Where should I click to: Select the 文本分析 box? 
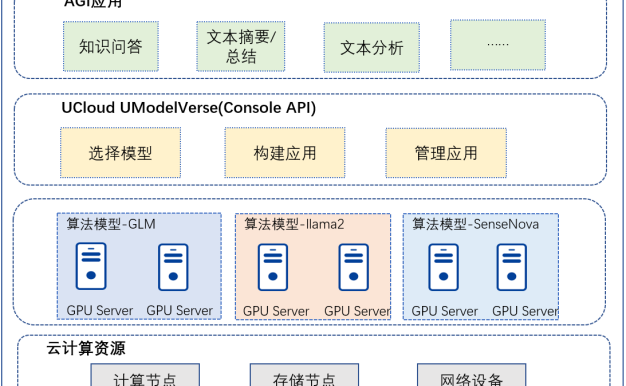point(372,48)
